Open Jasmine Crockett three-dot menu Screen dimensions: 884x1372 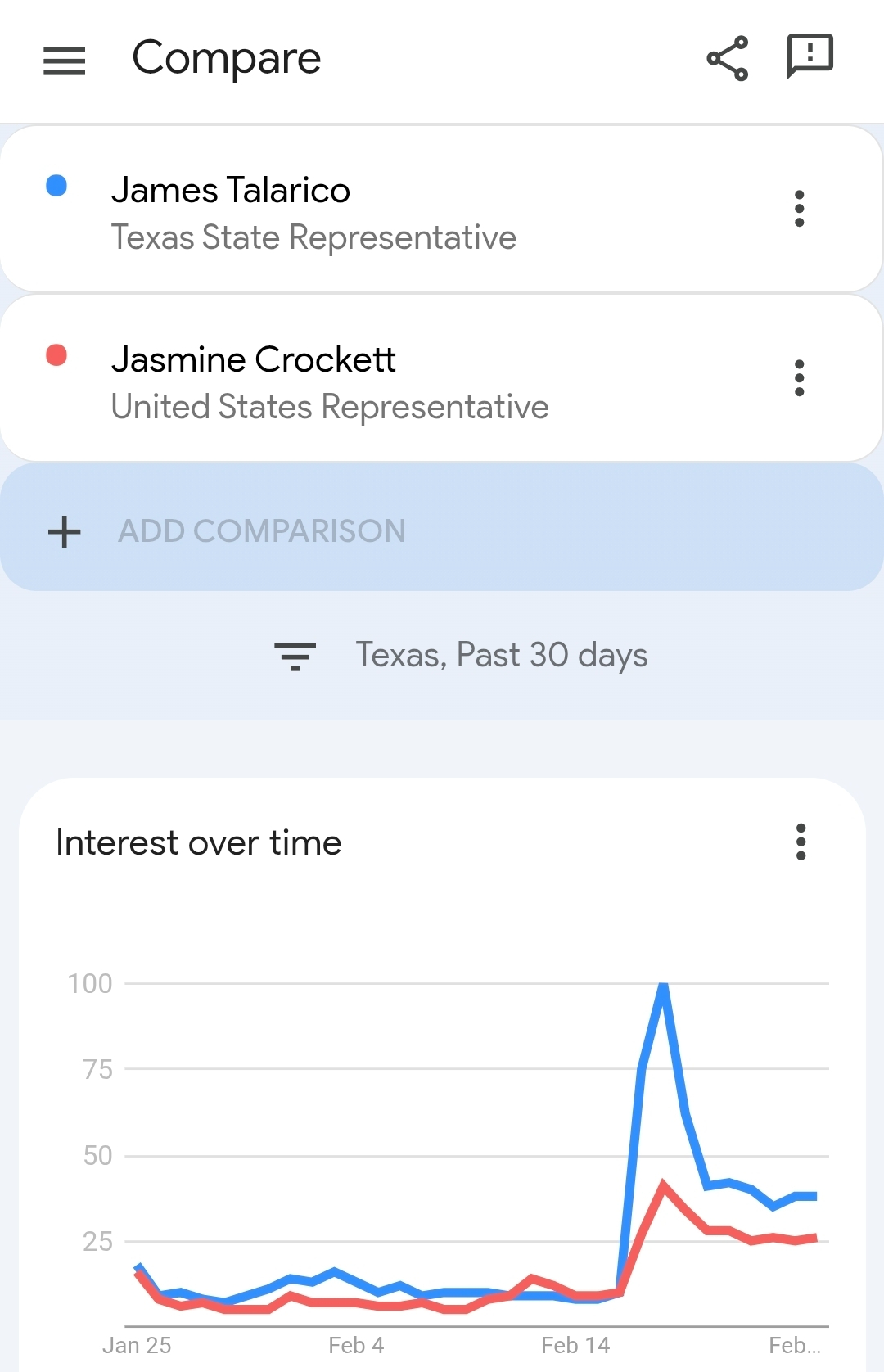point(799,378)
